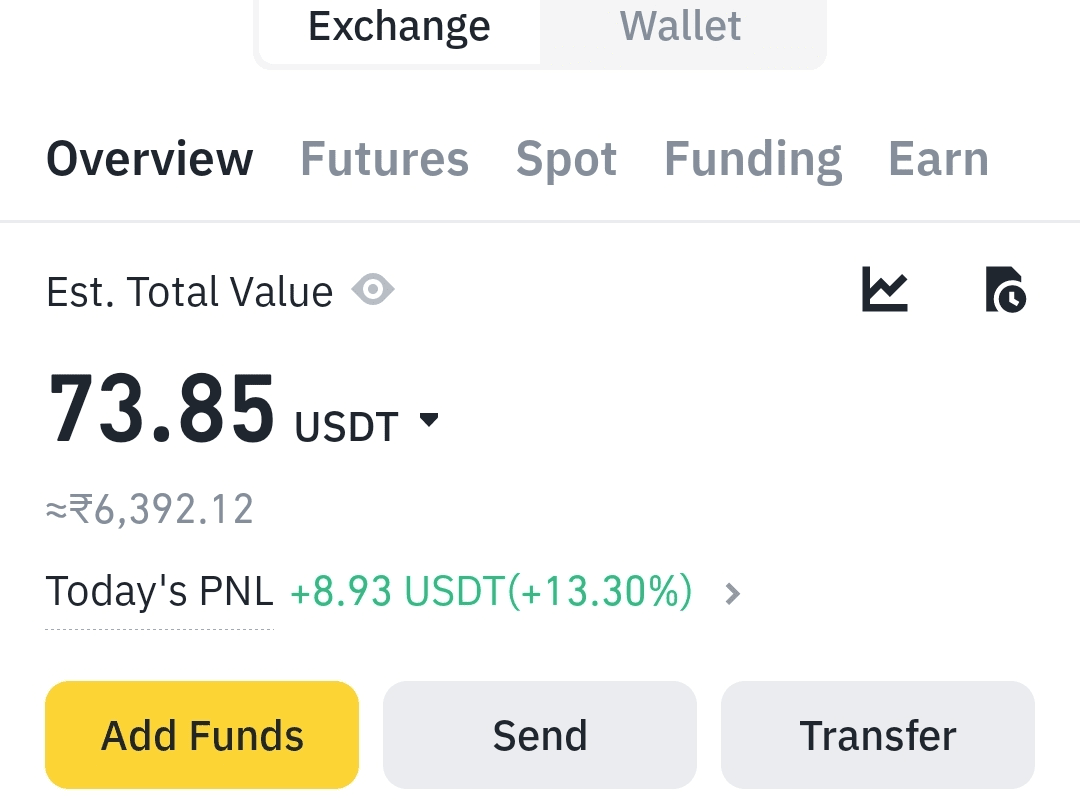Viewport: 1080px width, 810px height.
Task: Open Today's PNL details chevron
Action: coord(733,594)
